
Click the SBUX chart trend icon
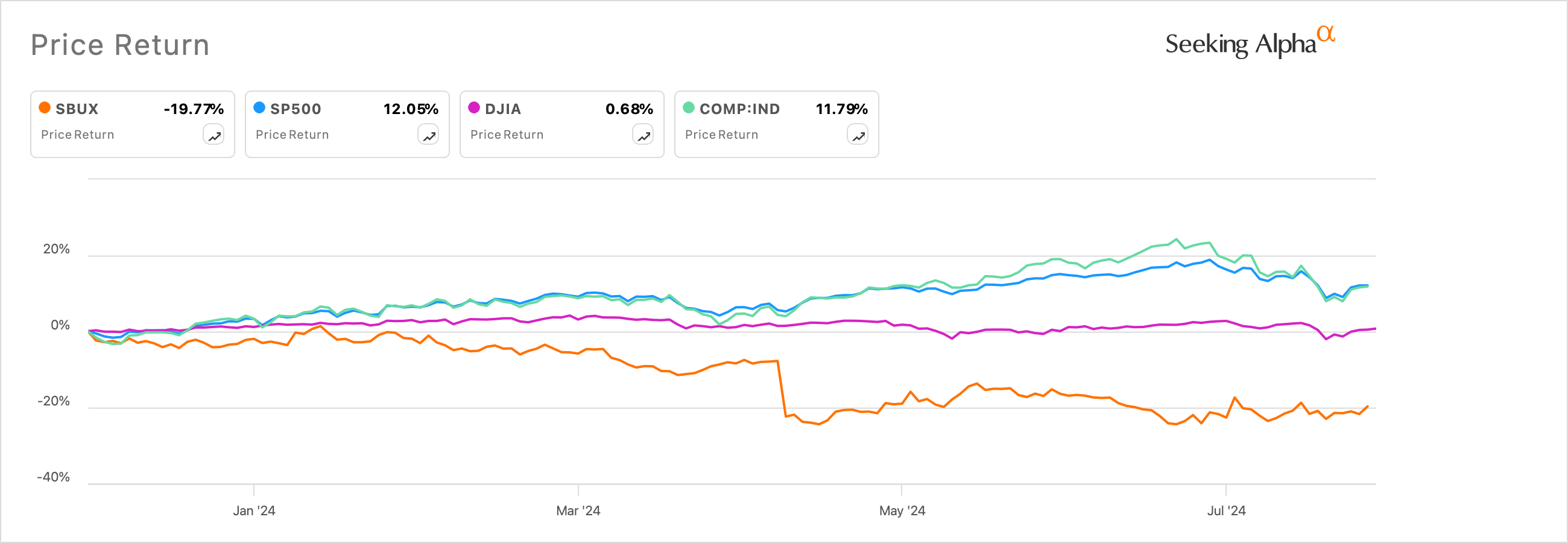point(213,135)
